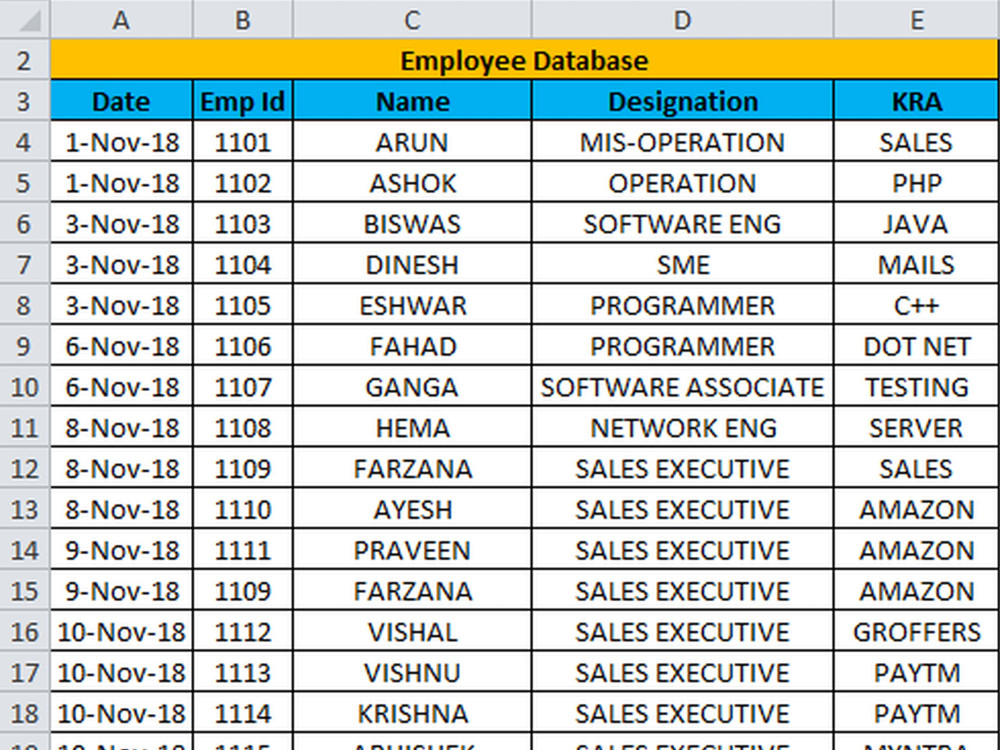This screenshot has height=750, width=1000.
Task: Select cell with Emp Id 1101
Action: click(243, 142)
